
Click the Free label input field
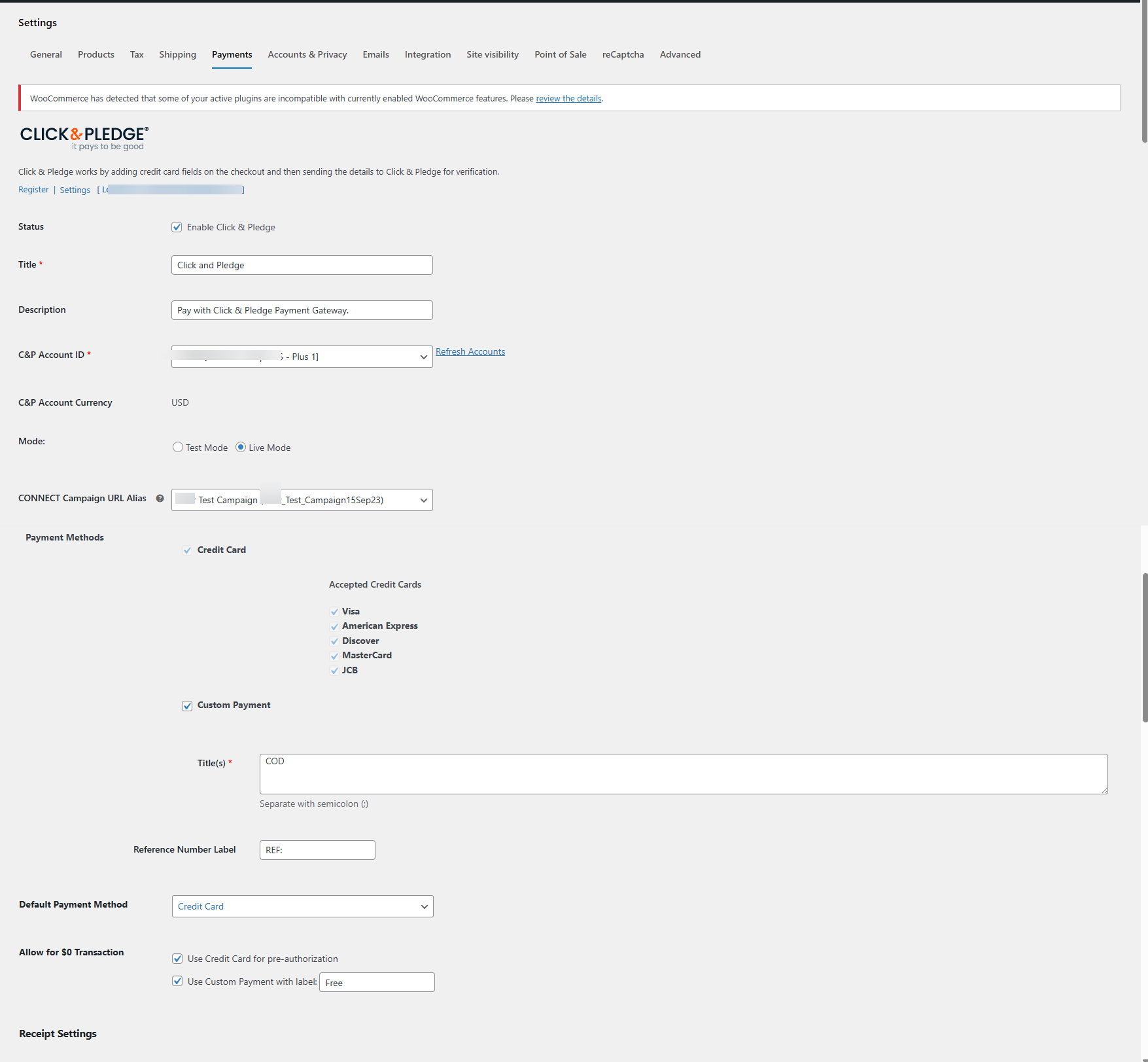(x=377, y=982)
